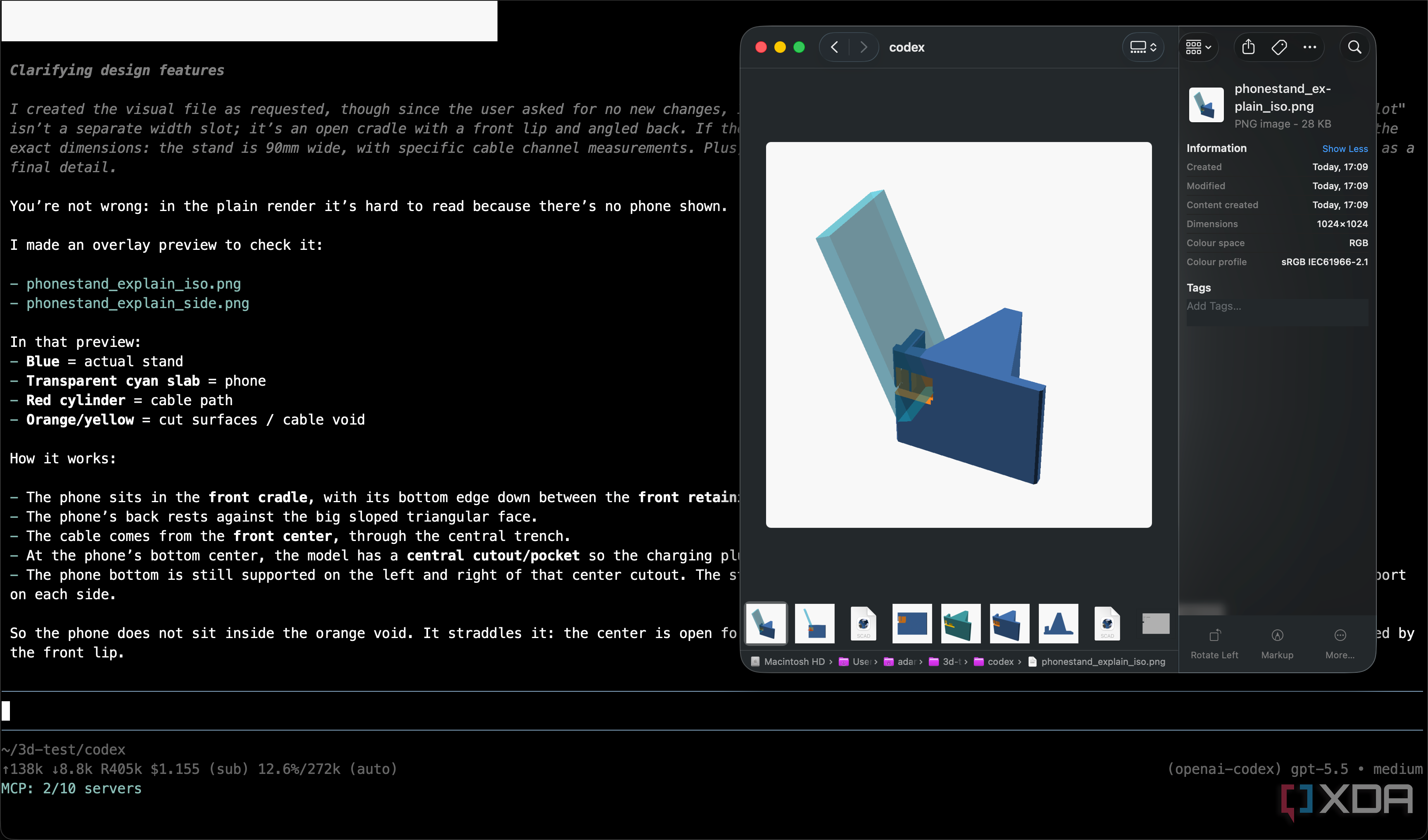This screenshot has height=840, width=1428.
Task: Click the 3d-test folder in path bar
Action: [x=944, y=662]
